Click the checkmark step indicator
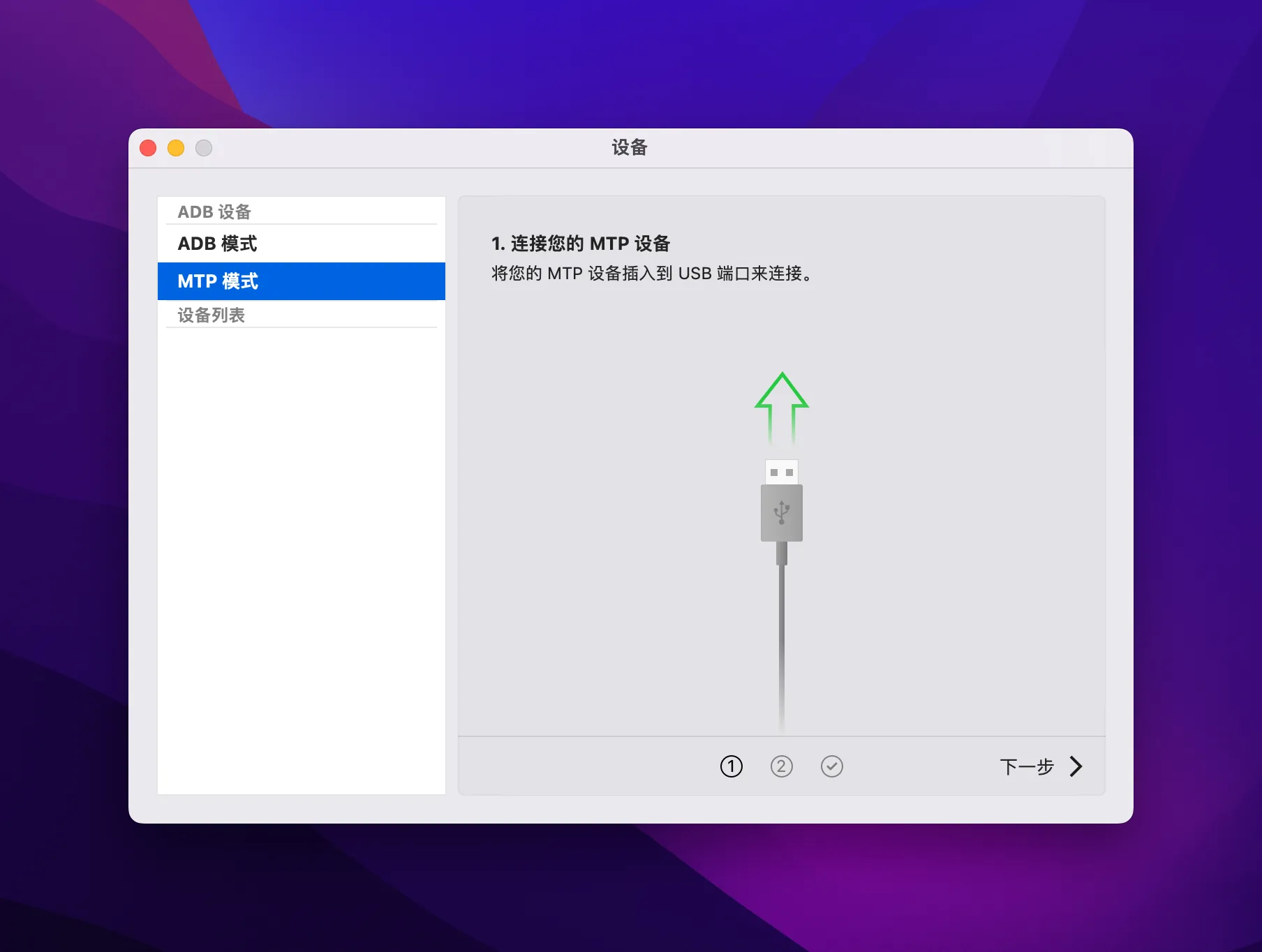 point(832,766)
